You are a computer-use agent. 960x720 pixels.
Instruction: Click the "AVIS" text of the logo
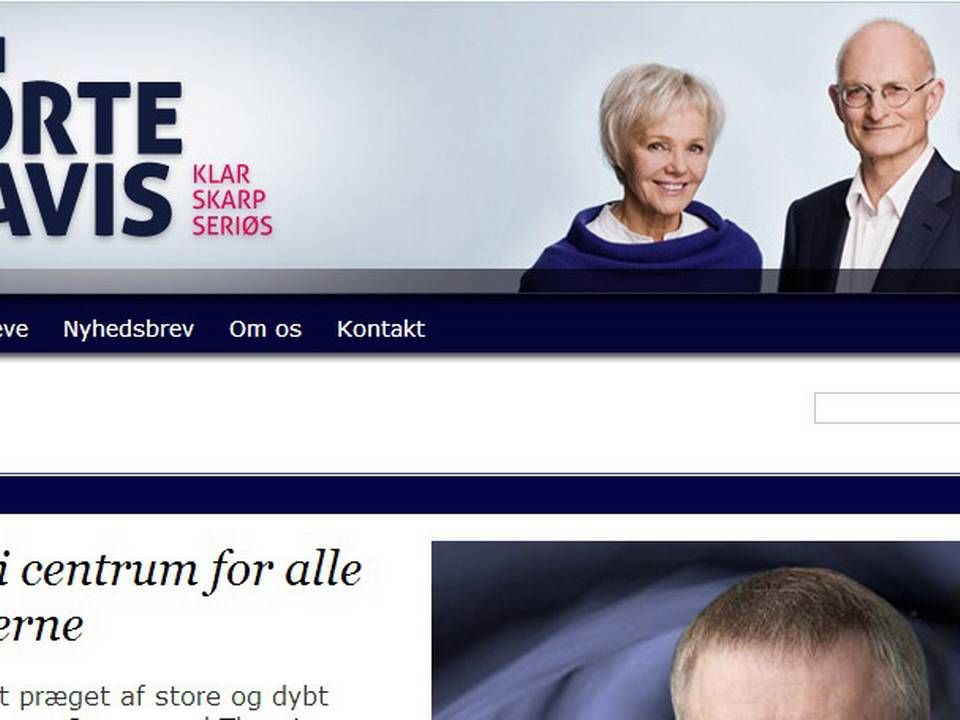click(x=86, y=200)
